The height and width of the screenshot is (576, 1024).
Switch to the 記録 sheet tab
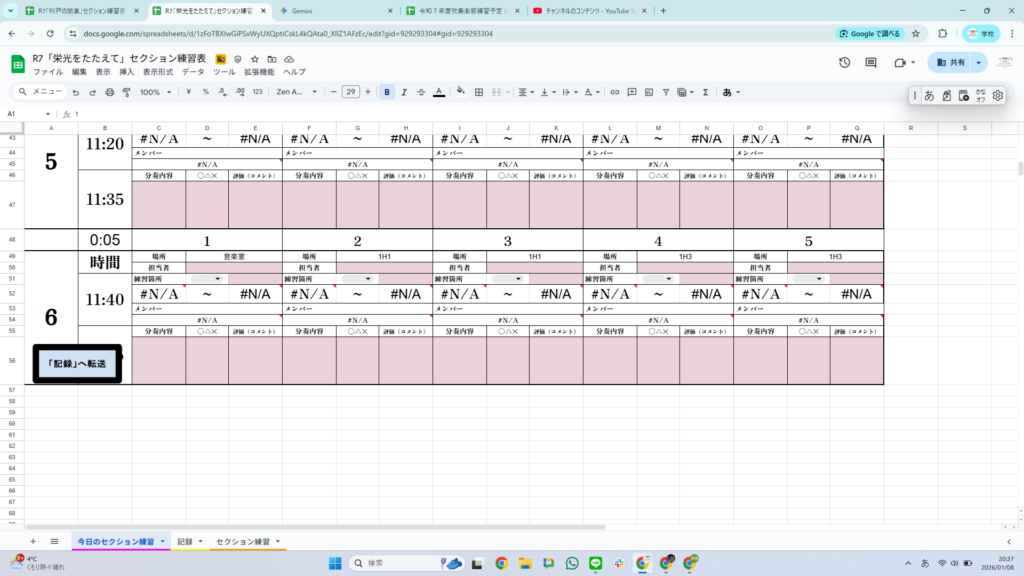pos(185,541)
